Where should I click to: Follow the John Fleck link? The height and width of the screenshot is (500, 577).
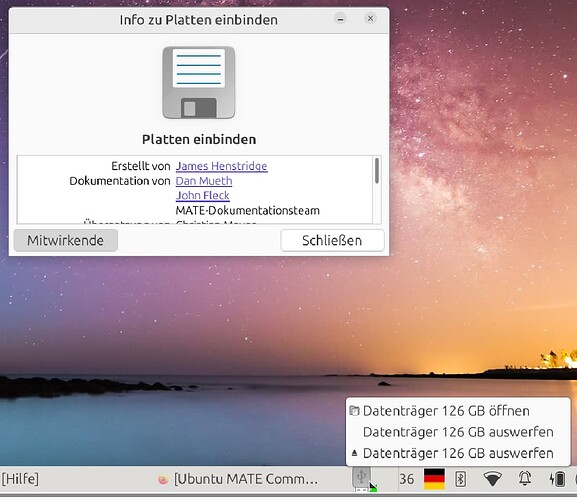pyautogui.click(x=202, y=196)
